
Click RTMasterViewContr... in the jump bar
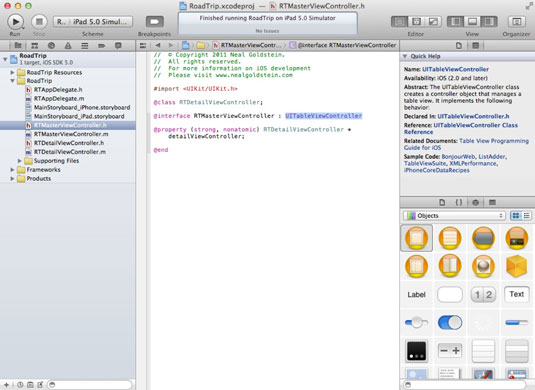[x=248, y=45]
